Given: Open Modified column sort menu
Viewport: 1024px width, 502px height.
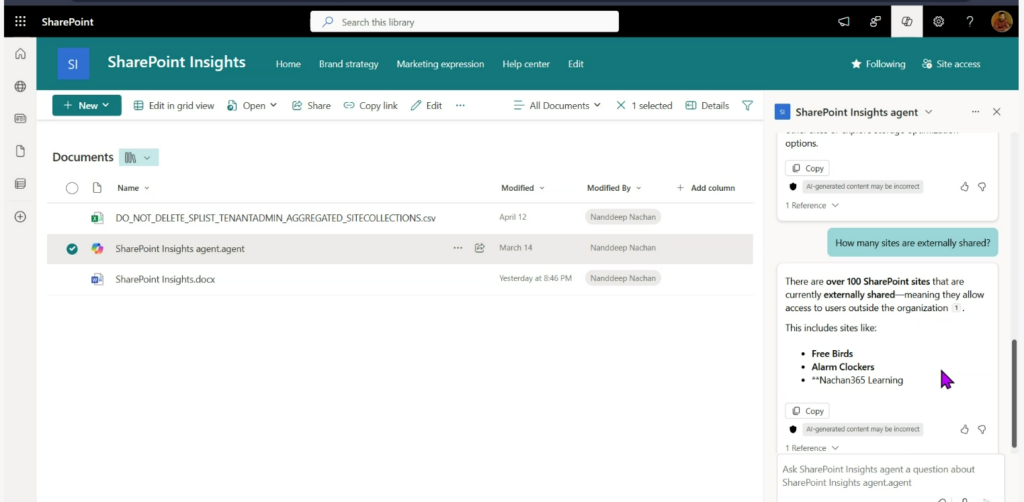Looking at the screenshot, I should [522, 188].
